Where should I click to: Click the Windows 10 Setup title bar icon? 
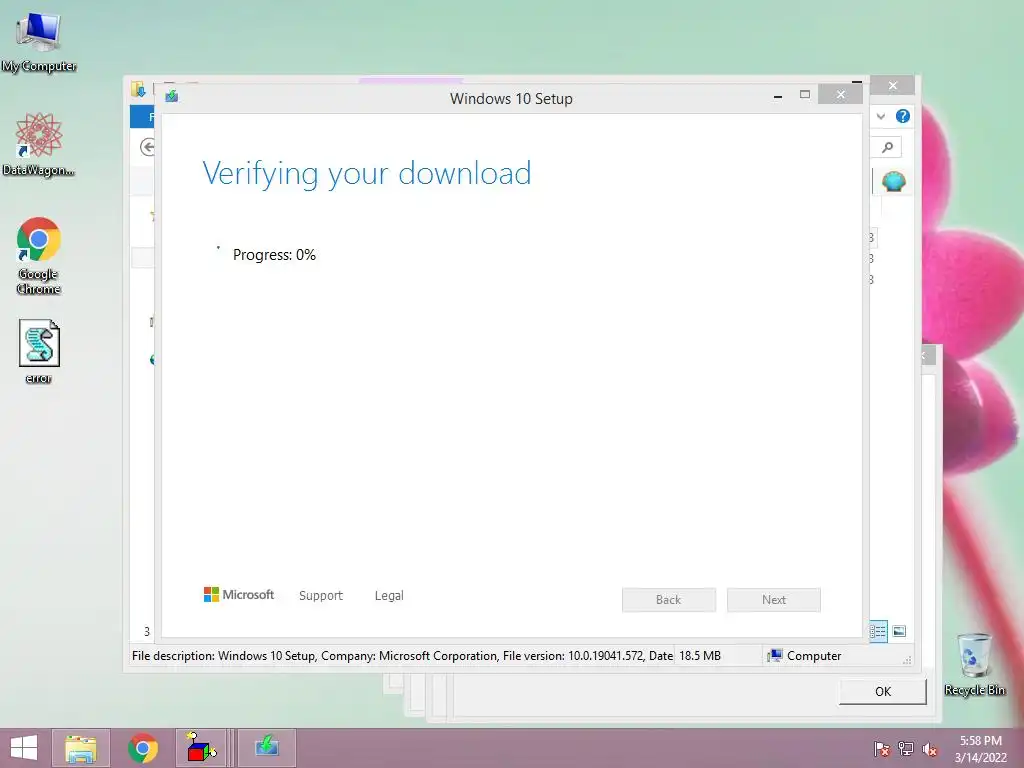click(x=172, y=97)
